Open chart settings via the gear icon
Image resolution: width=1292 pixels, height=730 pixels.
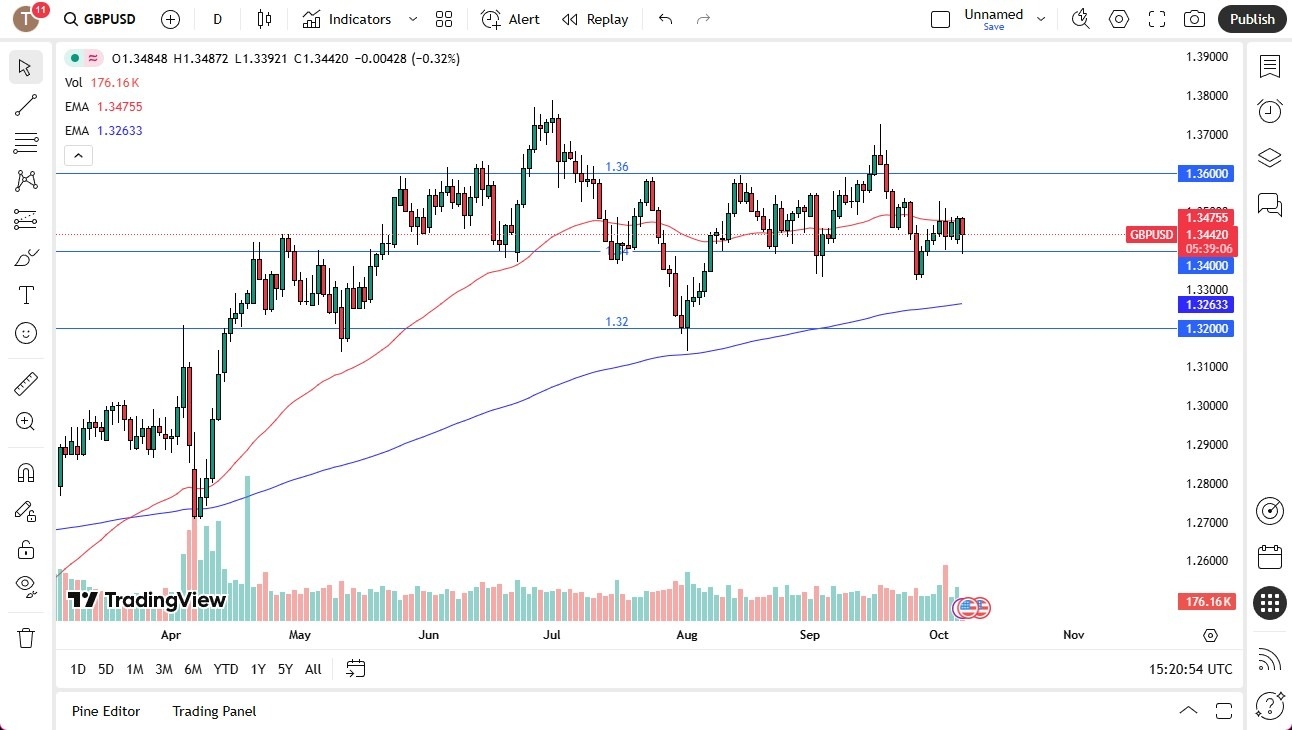click(x=1118, y=18)
